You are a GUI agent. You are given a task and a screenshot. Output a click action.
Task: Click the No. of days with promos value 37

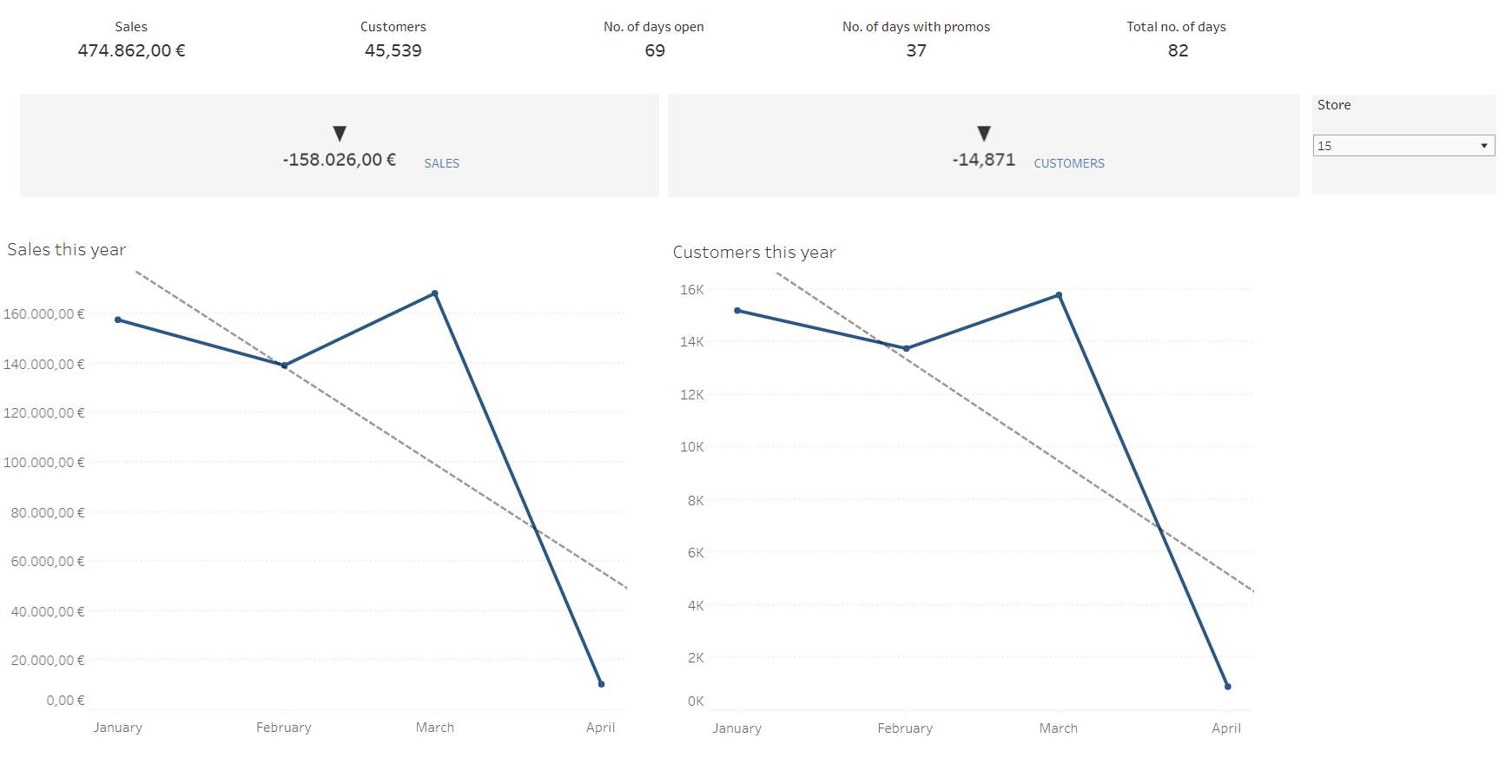(916, 50)
